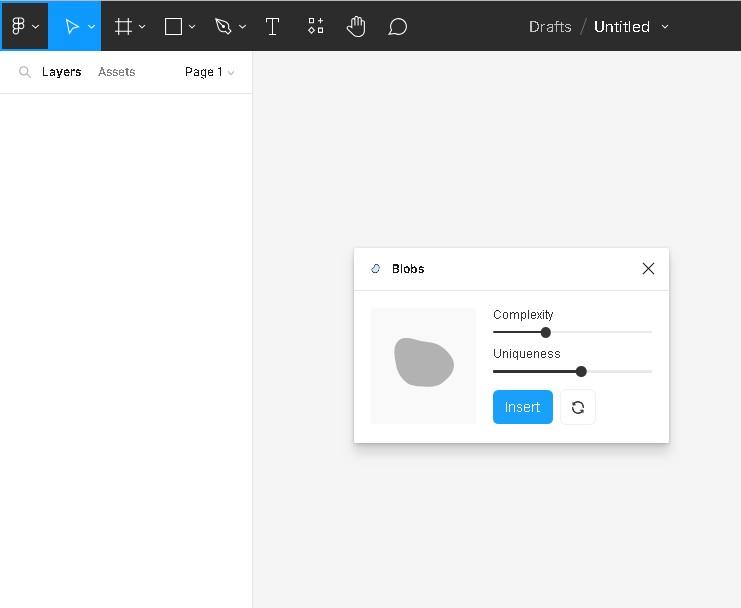Select the Move tool

pos(72,27)
